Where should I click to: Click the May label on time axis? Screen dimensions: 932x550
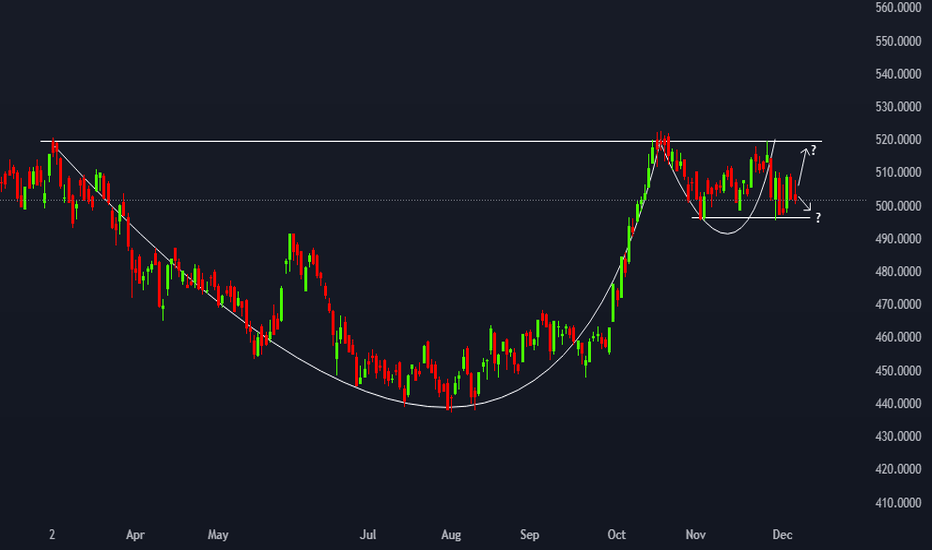click(218, 535)
